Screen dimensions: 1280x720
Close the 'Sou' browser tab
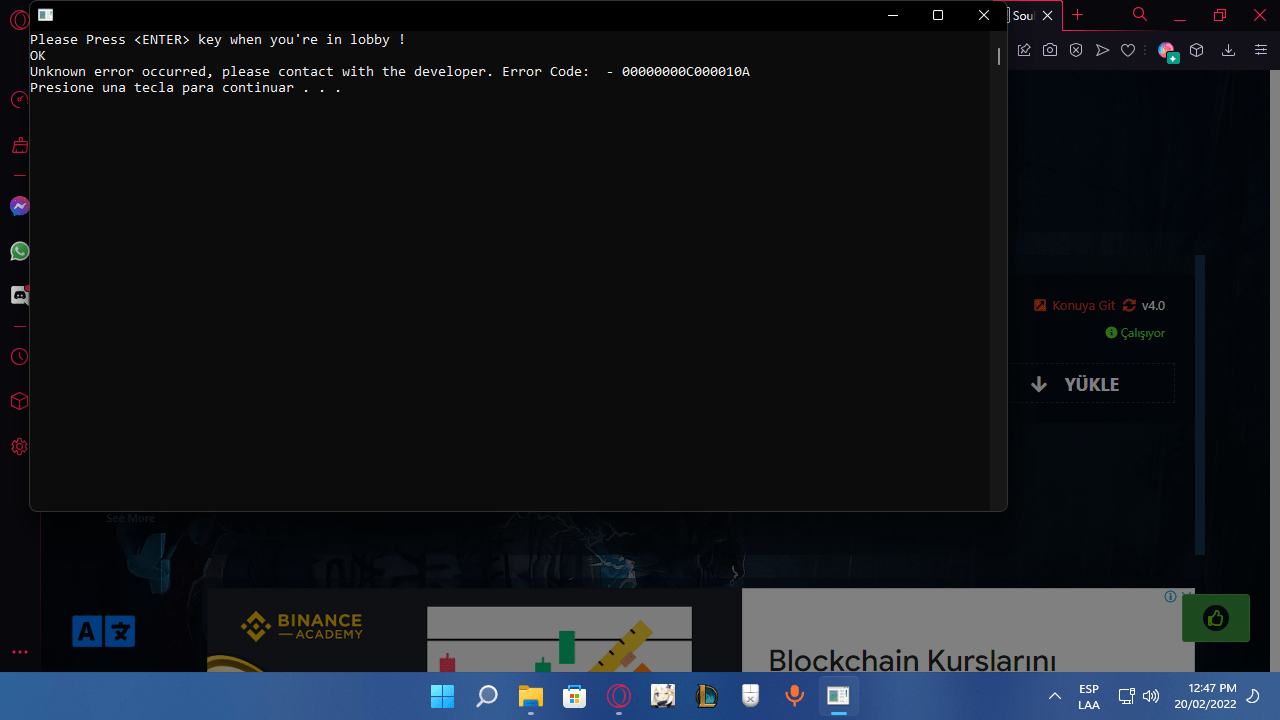coord(1048,15)
